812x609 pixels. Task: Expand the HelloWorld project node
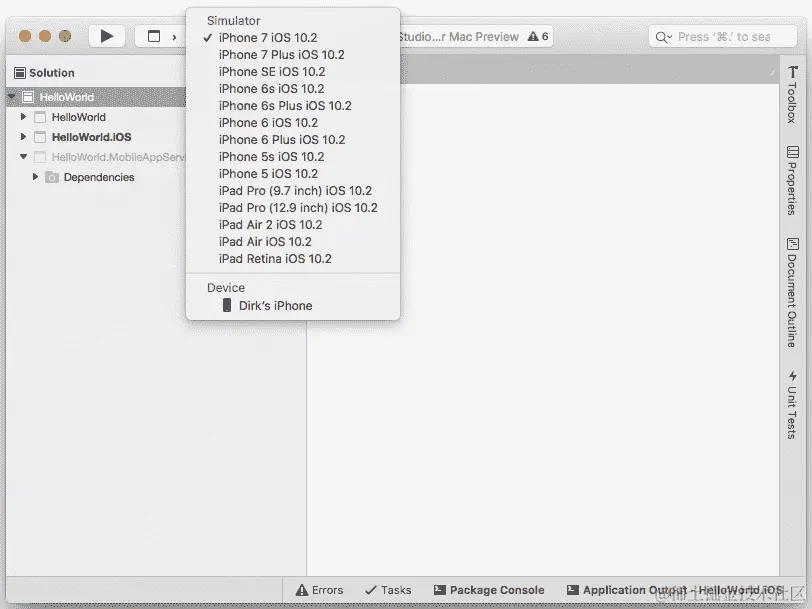(x=23, y=117)
